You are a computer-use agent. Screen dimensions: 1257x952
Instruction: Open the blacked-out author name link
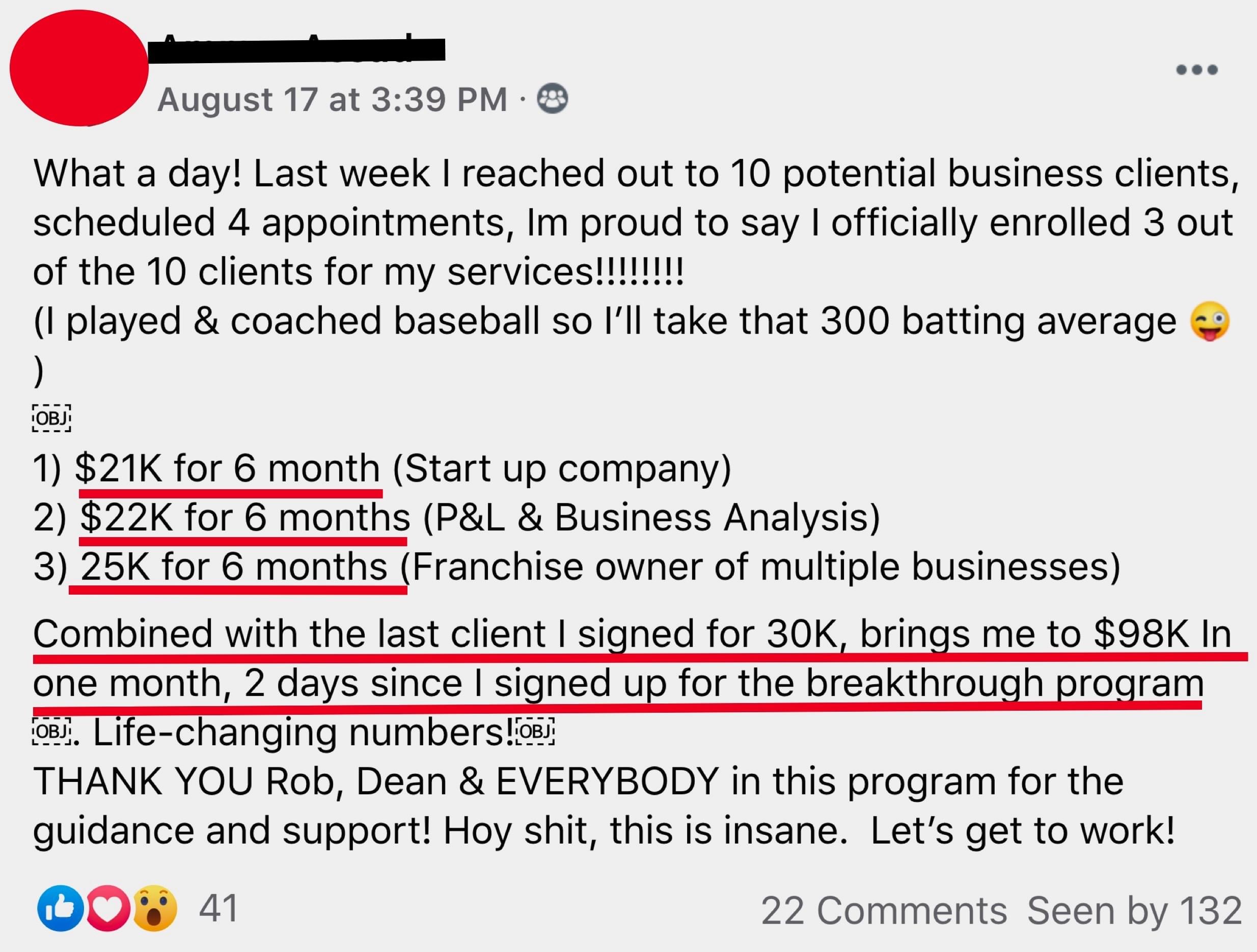[x=296, y=50]
